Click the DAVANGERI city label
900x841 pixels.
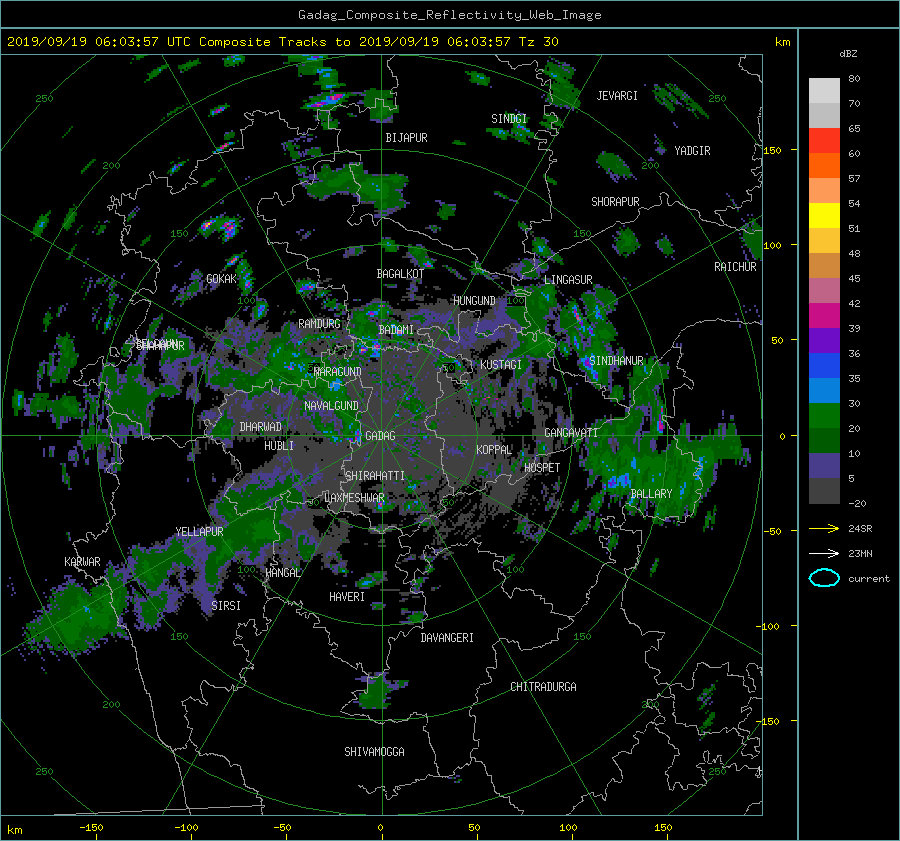[447, 638]
